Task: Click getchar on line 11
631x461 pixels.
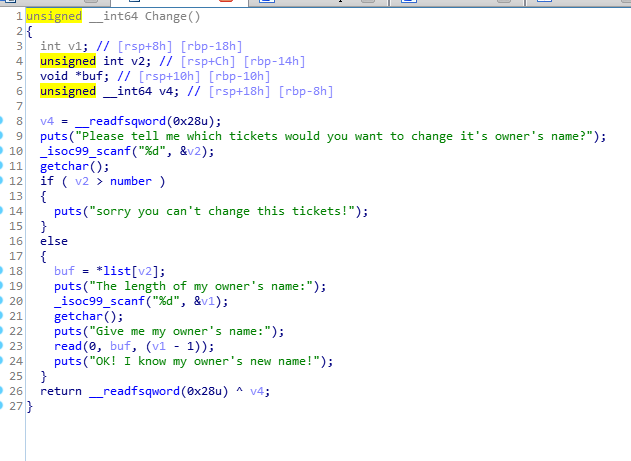Action: [64, 166]
